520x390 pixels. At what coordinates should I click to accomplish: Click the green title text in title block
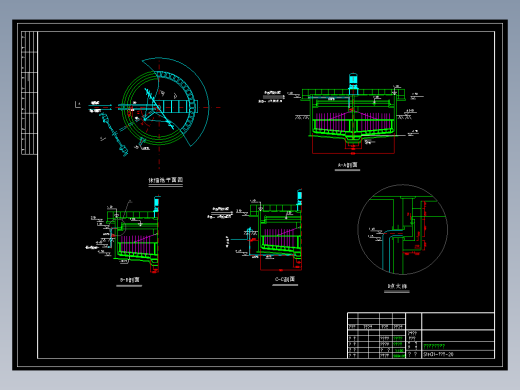coord(434,346)
